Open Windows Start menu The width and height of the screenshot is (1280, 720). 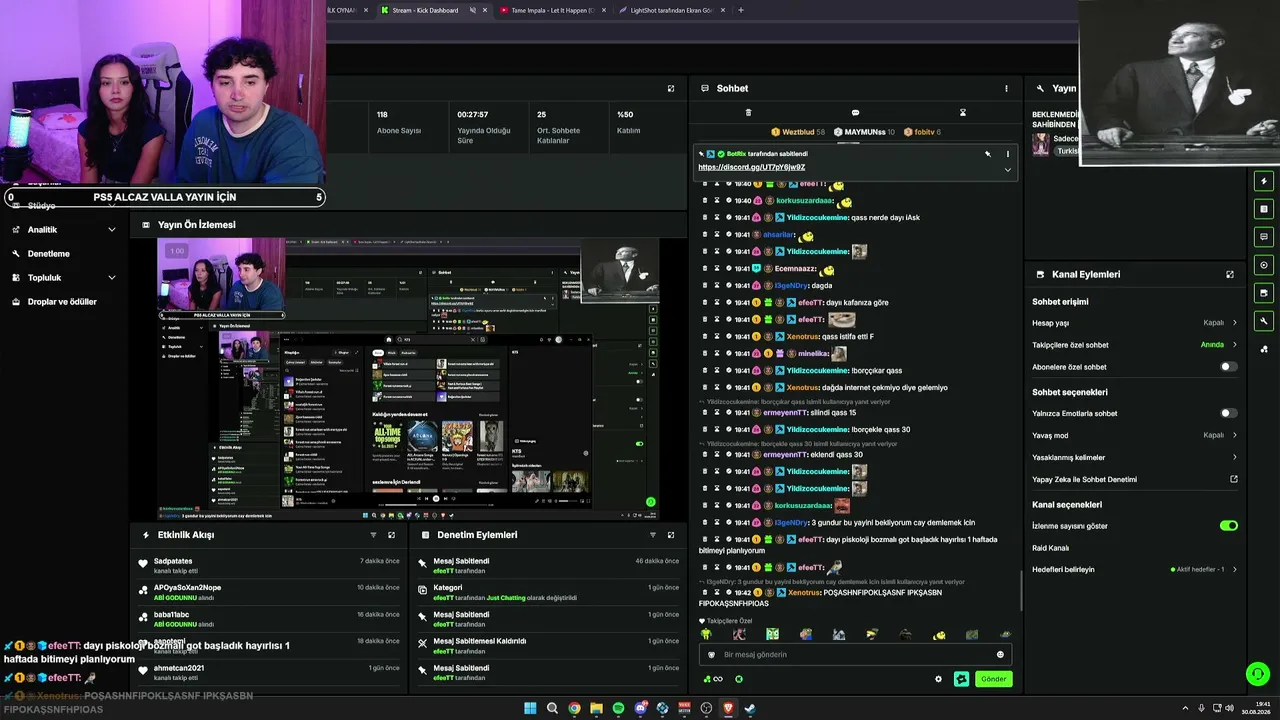pos(530,708)
